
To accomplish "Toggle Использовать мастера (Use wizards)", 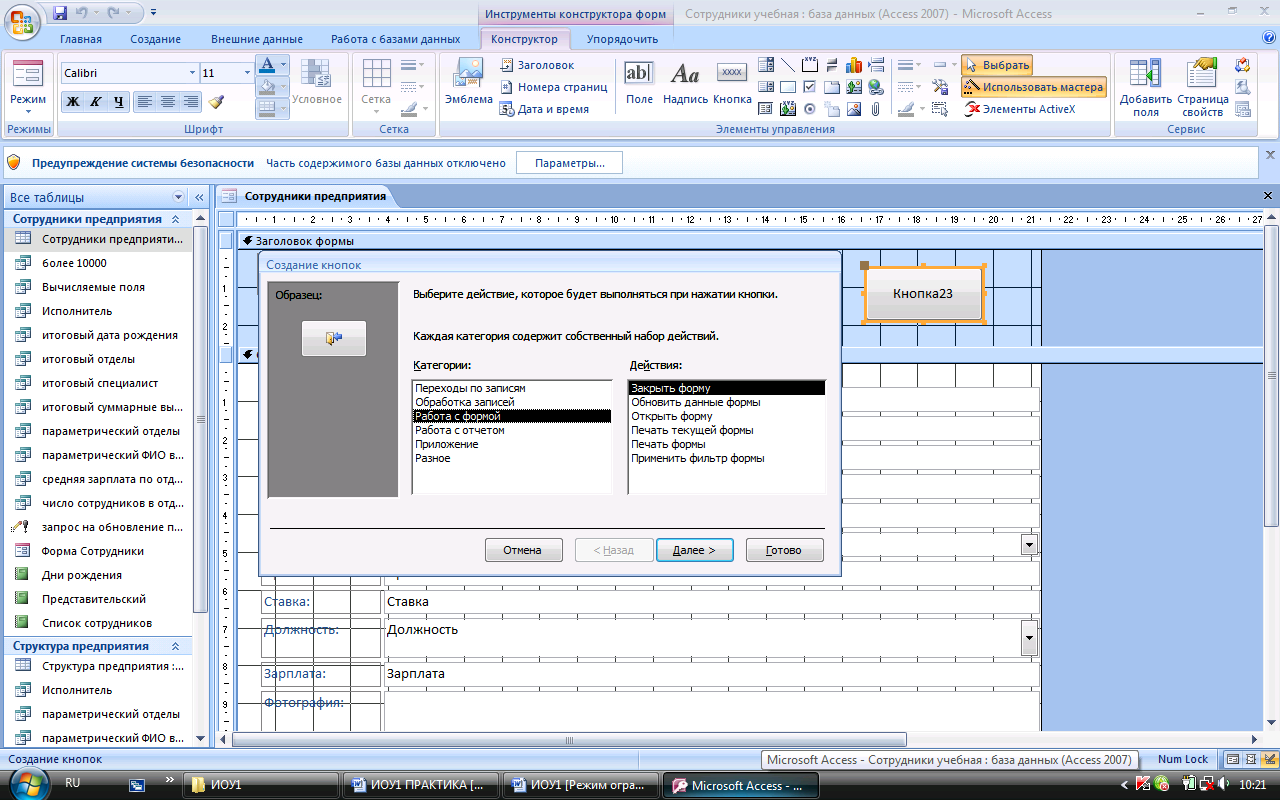I will [x=1034, y=87].
